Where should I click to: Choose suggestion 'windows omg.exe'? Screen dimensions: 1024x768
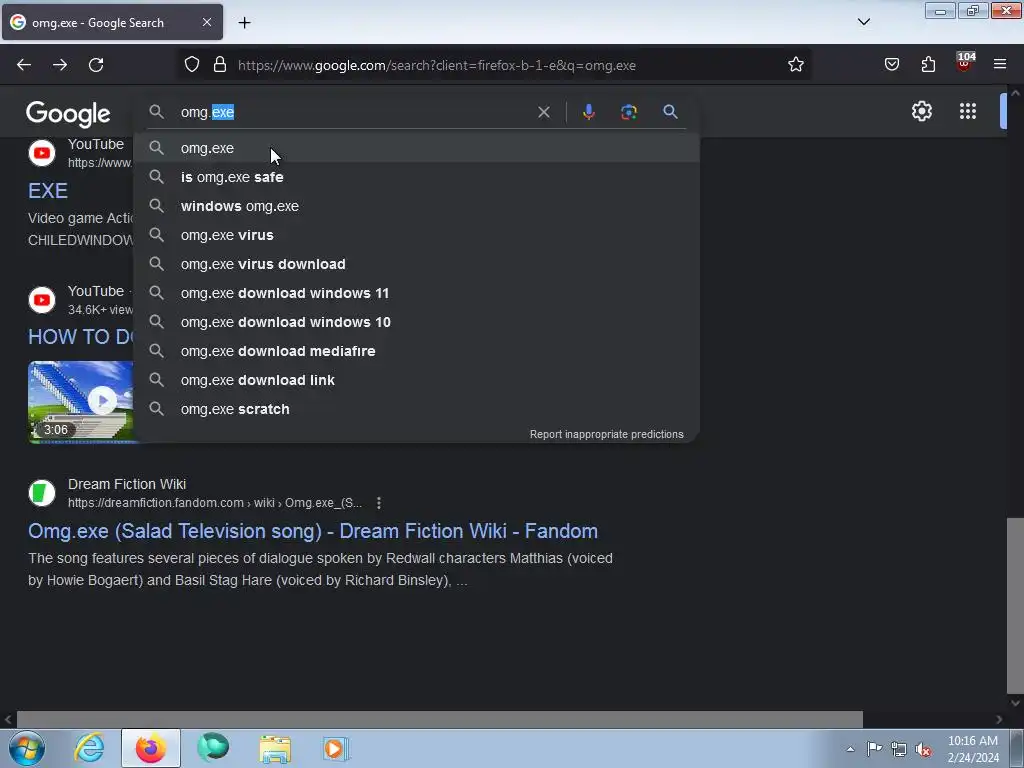tap(417, 206)
